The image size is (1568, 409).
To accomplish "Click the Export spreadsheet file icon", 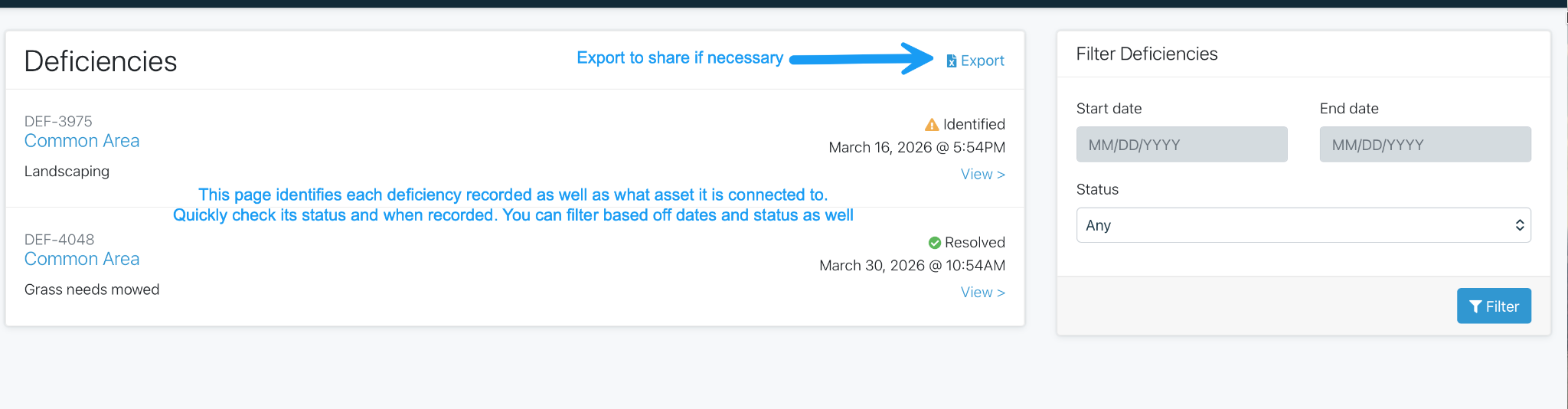I will pos(951,61).
